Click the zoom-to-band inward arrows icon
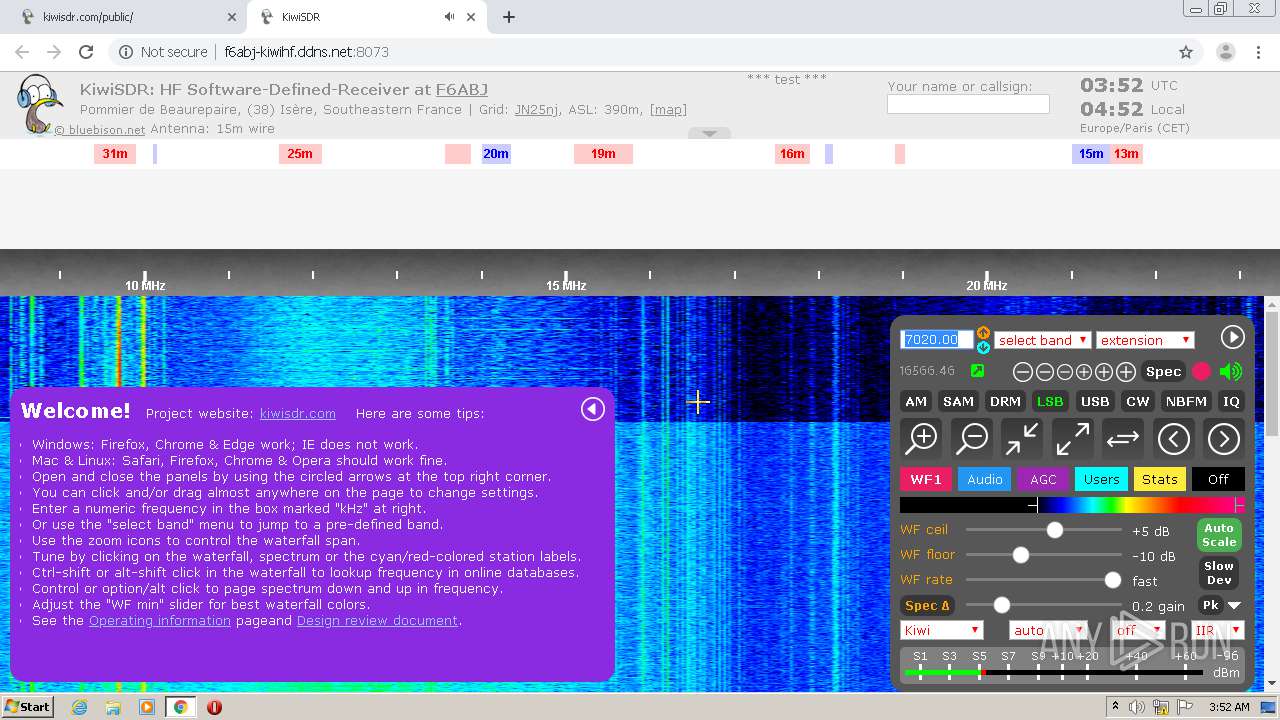 click(1022, 438)
